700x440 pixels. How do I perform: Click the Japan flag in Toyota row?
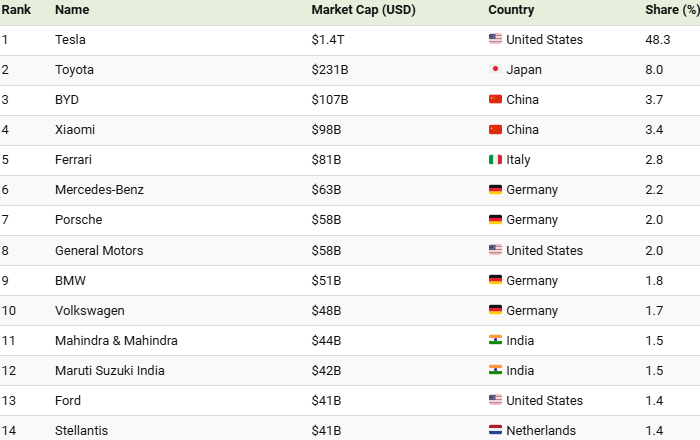(x=495, y=70)
